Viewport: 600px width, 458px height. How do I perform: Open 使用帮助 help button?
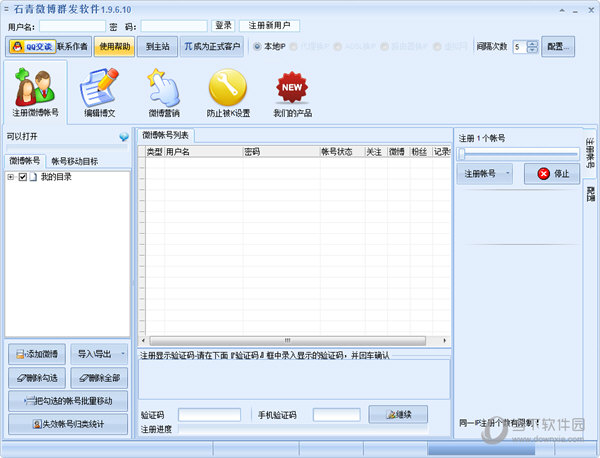pyautogui.click(x=114, y=47)
